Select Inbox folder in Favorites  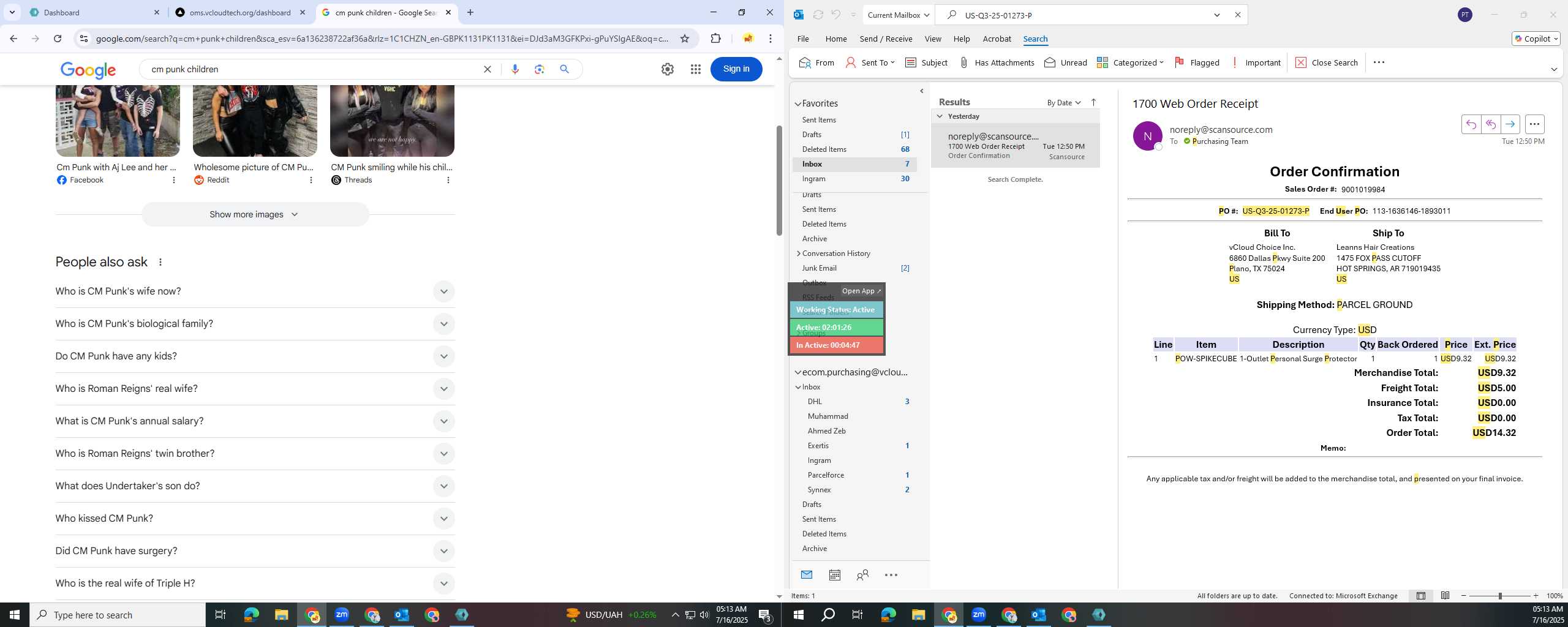pos(854,164)
